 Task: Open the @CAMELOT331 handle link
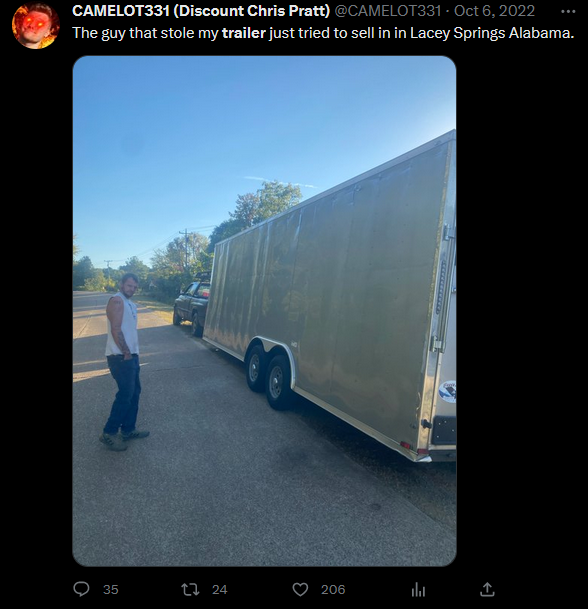tap(388, 11)
